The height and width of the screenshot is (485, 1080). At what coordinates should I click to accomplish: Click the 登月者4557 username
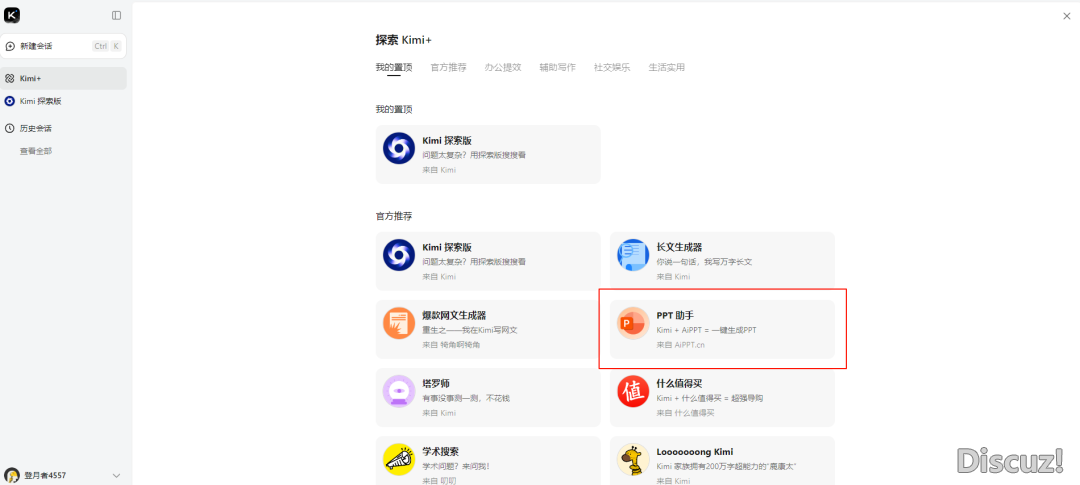[x=45, y=475]
